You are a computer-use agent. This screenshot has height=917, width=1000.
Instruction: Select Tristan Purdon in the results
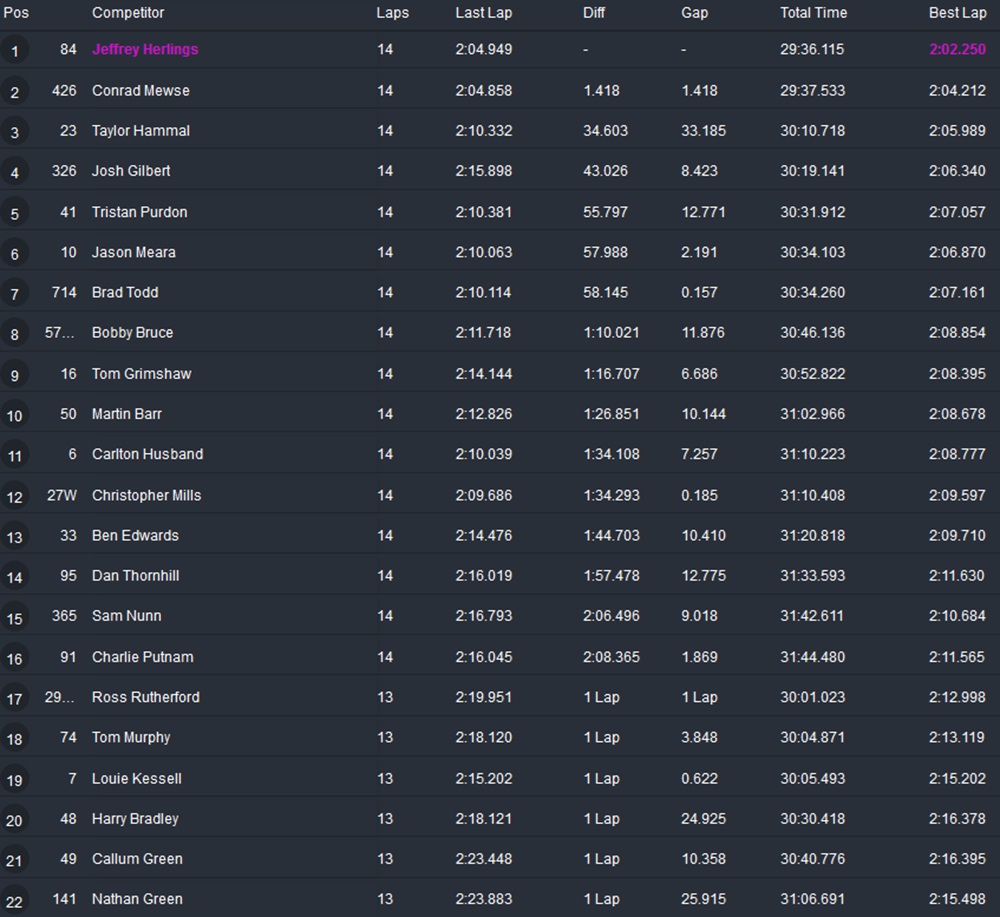pos(139,212)
